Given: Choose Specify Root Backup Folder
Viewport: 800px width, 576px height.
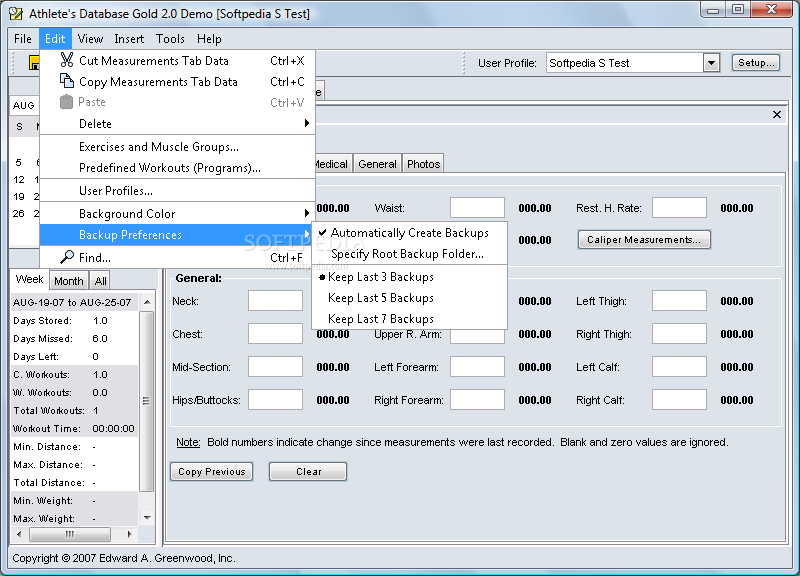Looking at the screenshot, I should pos(409,254).
